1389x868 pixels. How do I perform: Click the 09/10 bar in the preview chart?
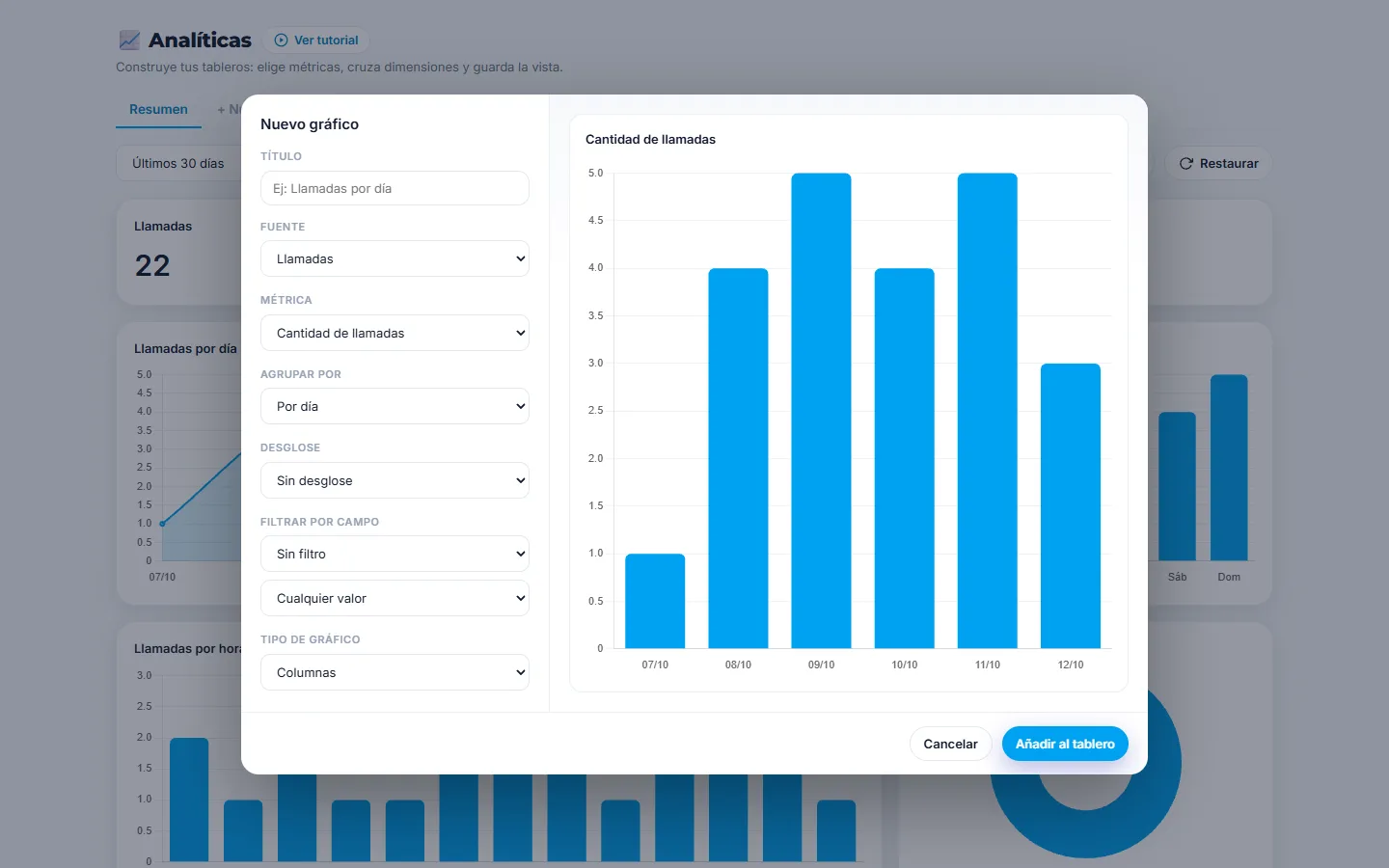(x=821, y=411)
